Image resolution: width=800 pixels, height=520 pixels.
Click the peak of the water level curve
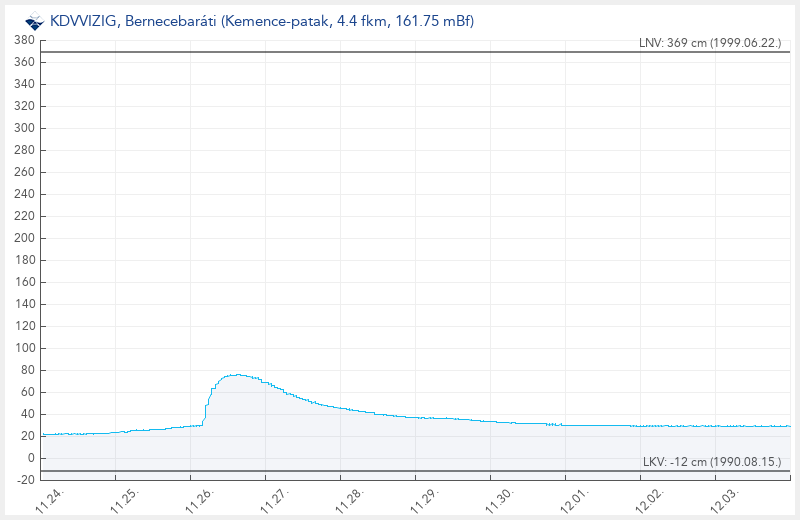coord(235,375)
